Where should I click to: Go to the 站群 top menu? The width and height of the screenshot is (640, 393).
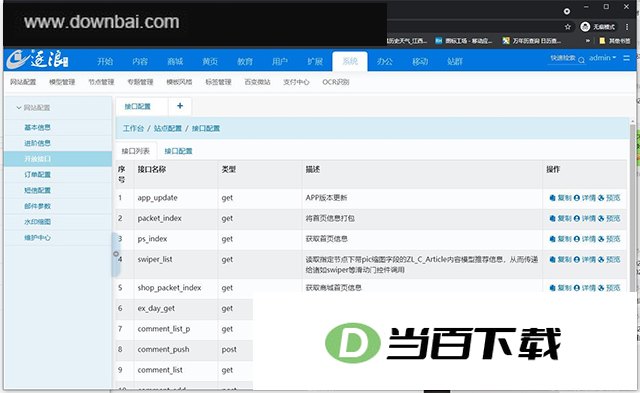455,61
